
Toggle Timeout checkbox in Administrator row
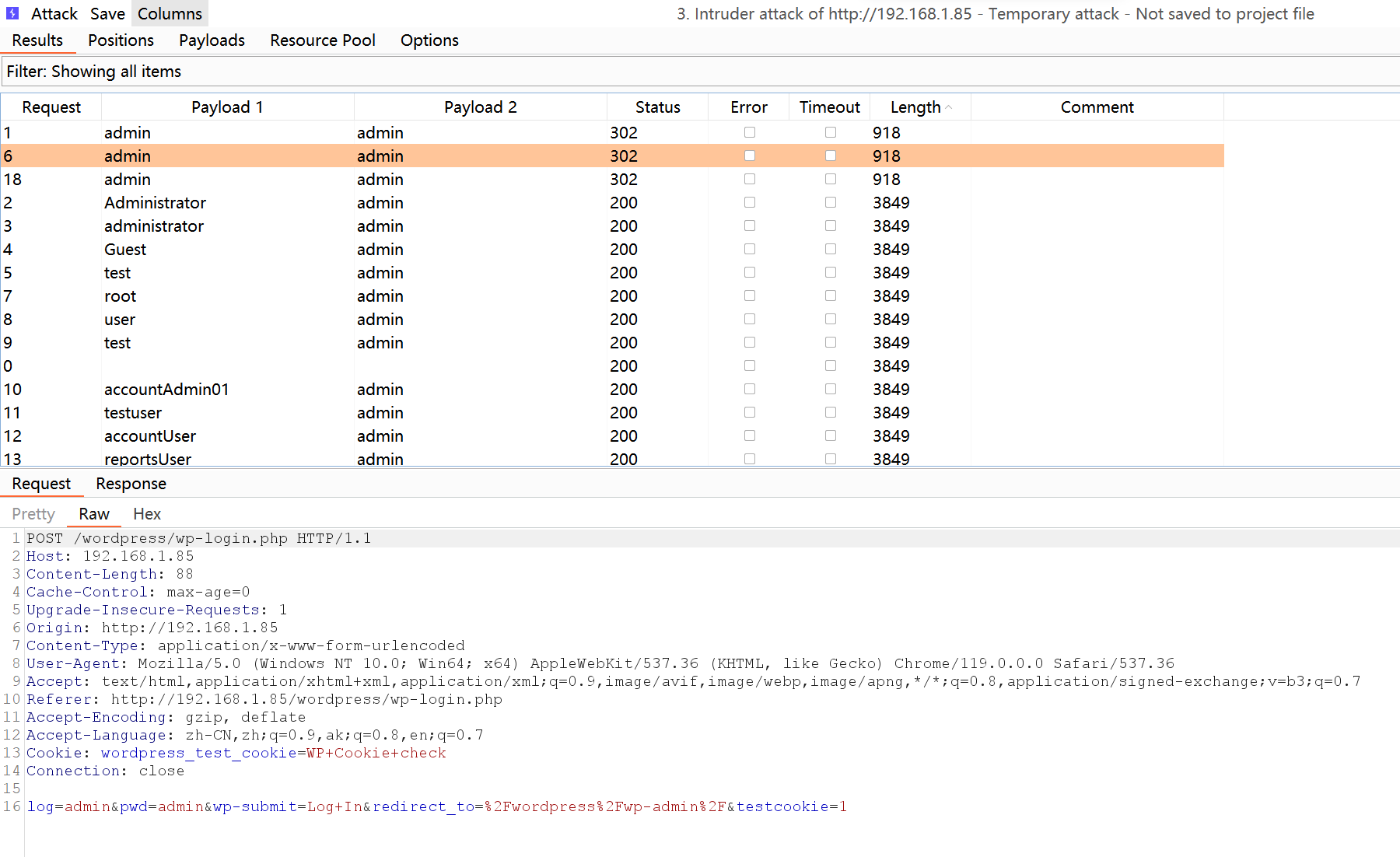point(831,203)
